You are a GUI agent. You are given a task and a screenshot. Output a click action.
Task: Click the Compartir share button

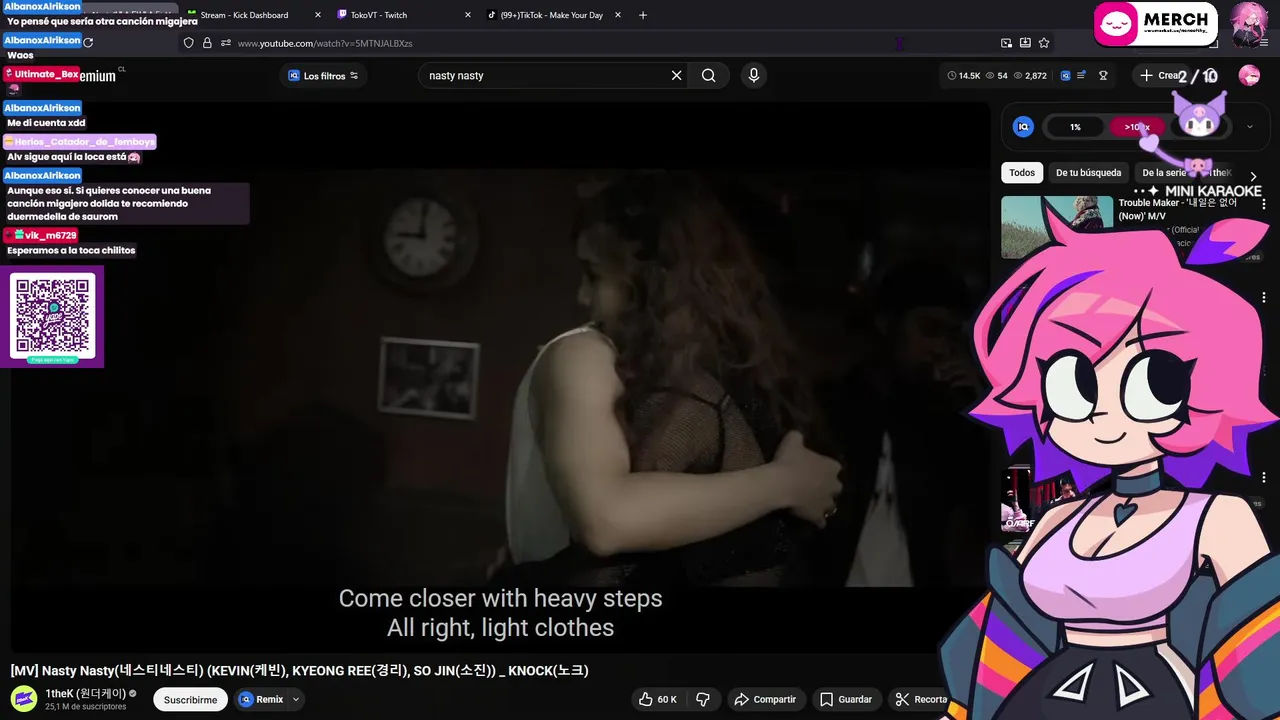767,699
